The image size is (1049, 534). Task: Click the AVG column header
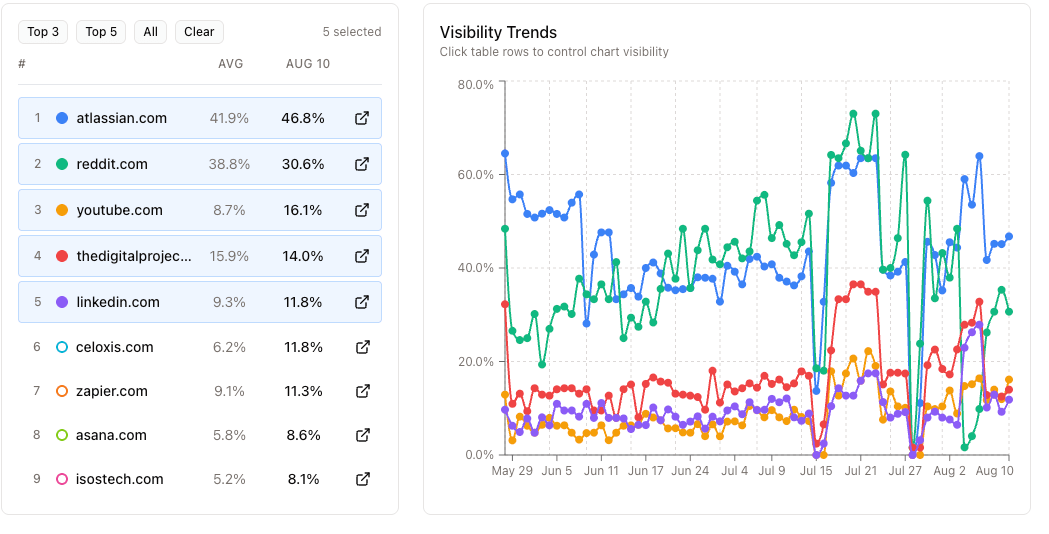coord(231,64)
